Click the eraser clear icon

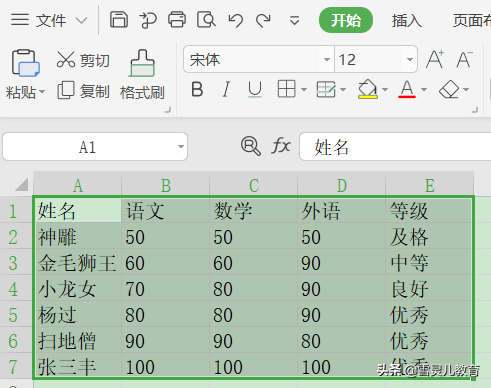(x=449, y=89)
